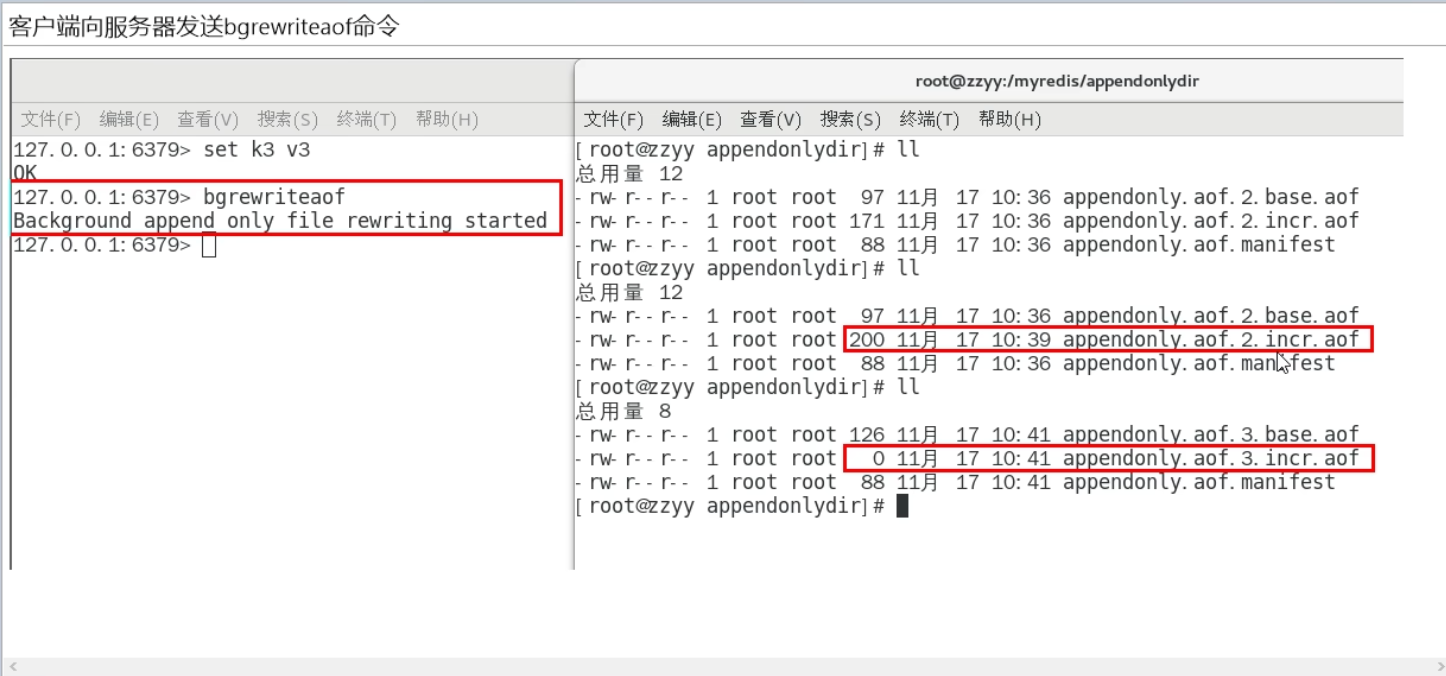Click the 171-byte appendonly.aof.2.incr.aof row
Image resolution: width=1446 pixels, height=676 pixels.
(968, 221)
